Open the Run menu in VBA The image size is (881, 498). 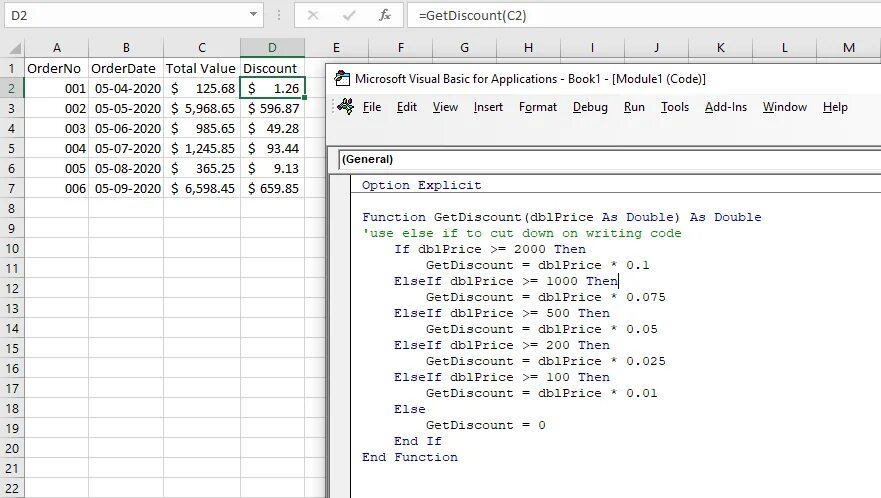634,107
